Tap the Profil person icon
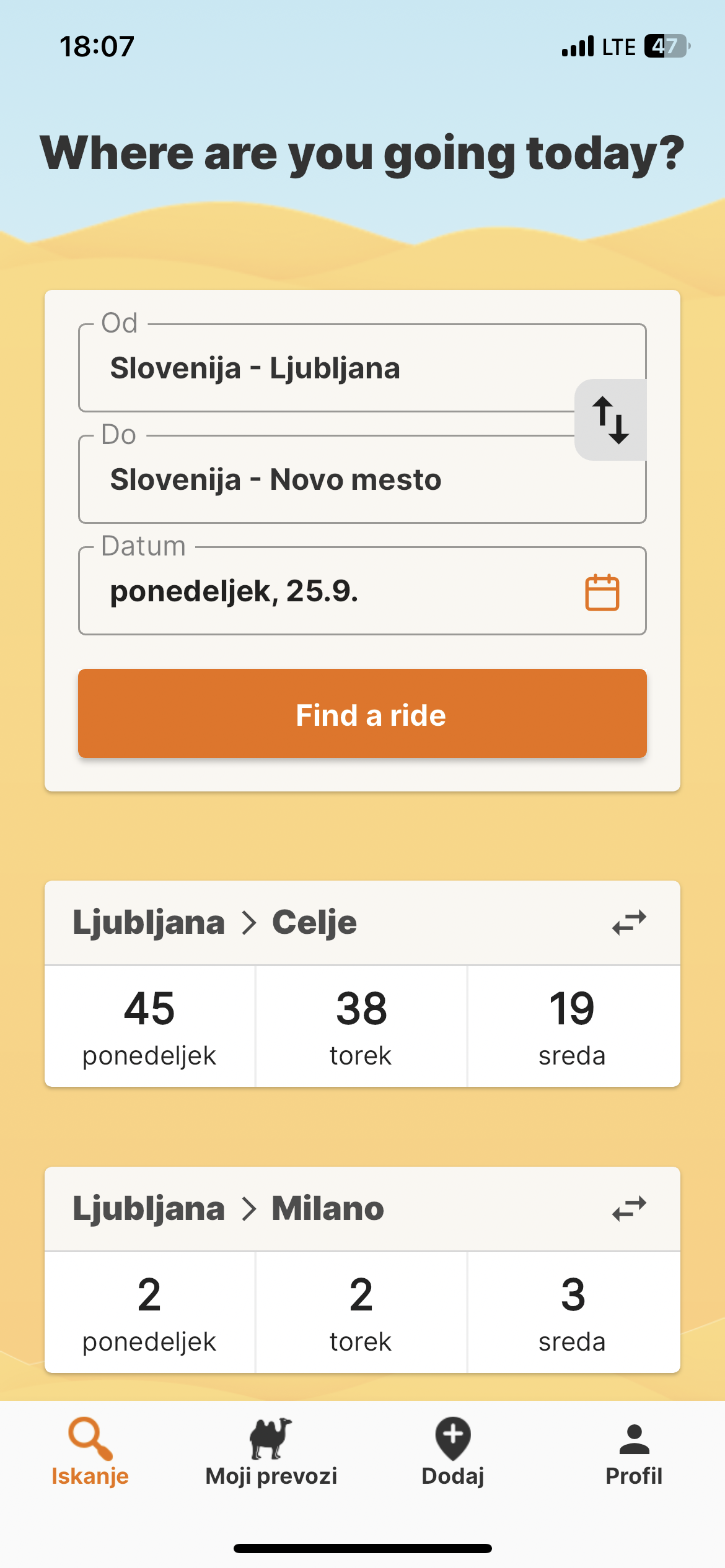The height and width of the screenshot is (1568, 725). [634, 1439]
